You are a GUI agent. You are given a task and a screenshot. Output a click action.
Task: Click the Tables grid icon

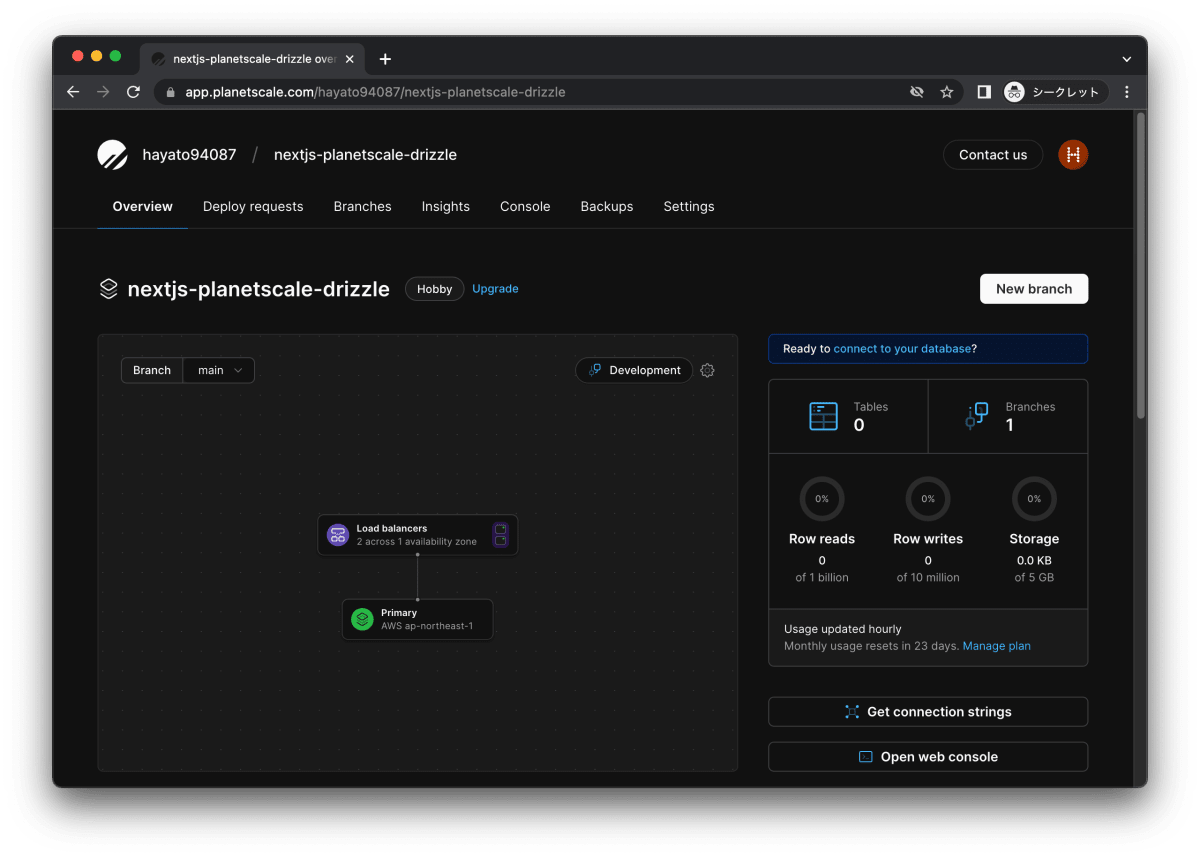823,416
